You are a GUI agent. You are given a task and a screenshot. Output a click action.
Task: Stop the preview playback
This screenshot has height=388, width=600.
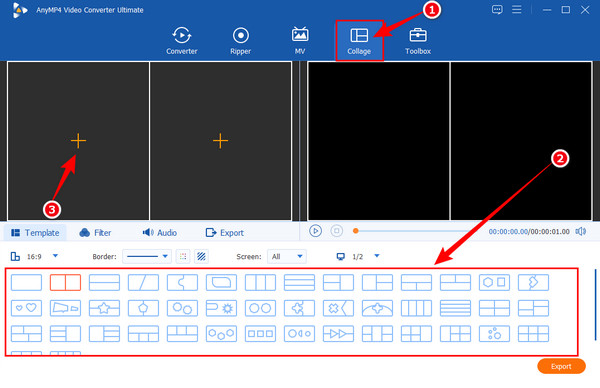point(337,231)
